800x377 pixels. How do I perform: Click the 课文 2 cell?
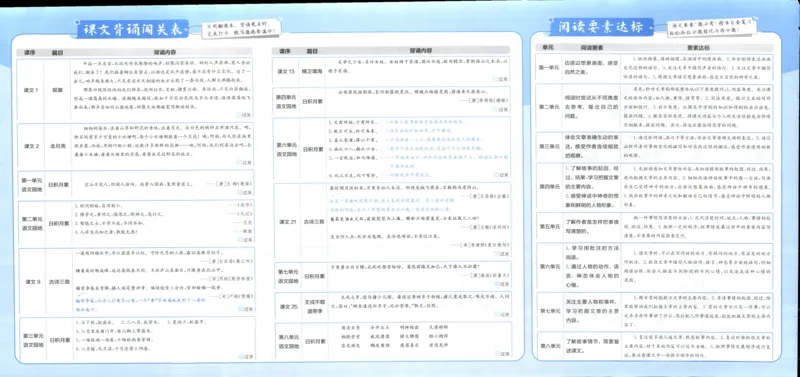[x=32, y=146]
